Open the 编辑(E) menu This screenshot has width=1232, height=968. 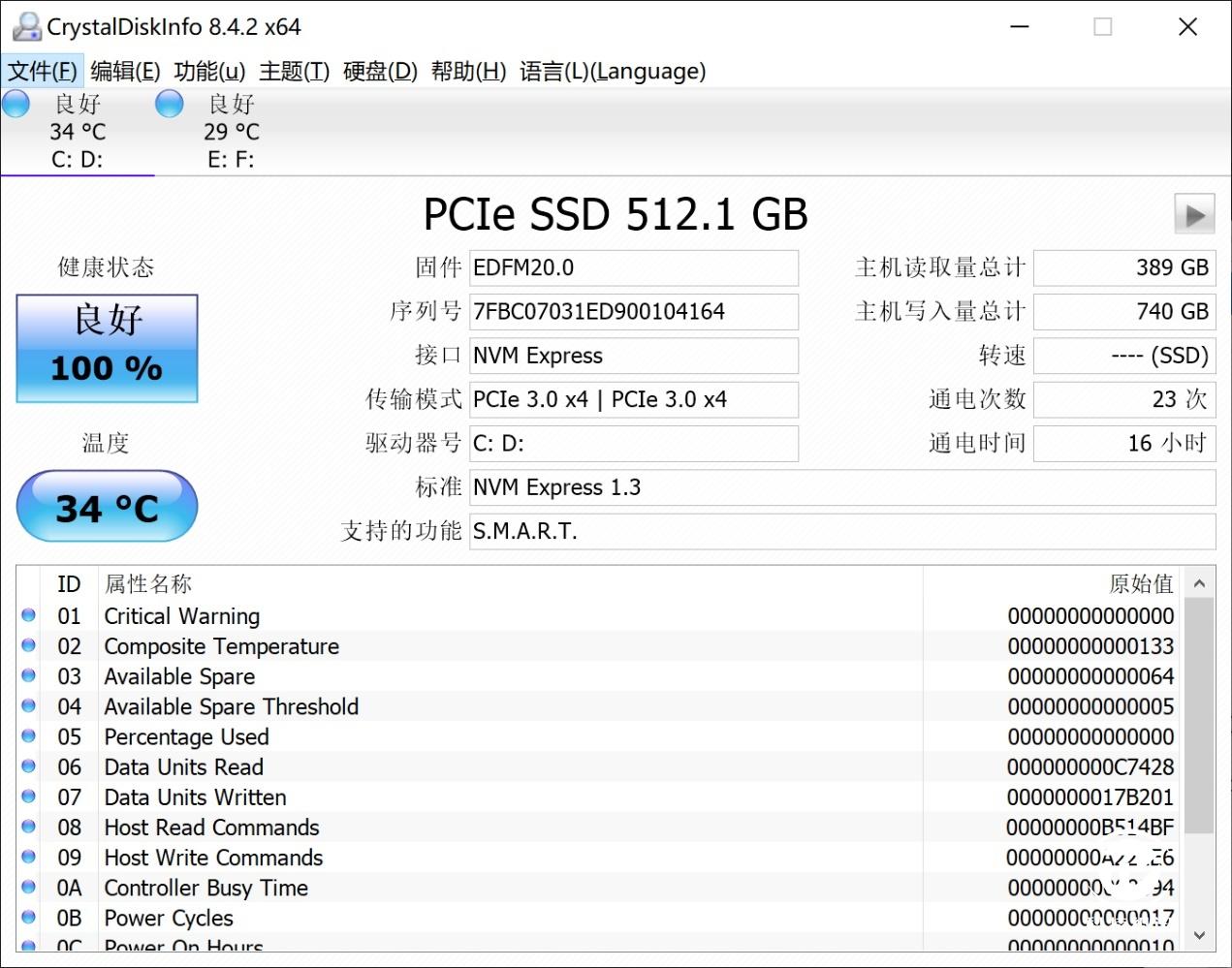click(x=125, y=71)
